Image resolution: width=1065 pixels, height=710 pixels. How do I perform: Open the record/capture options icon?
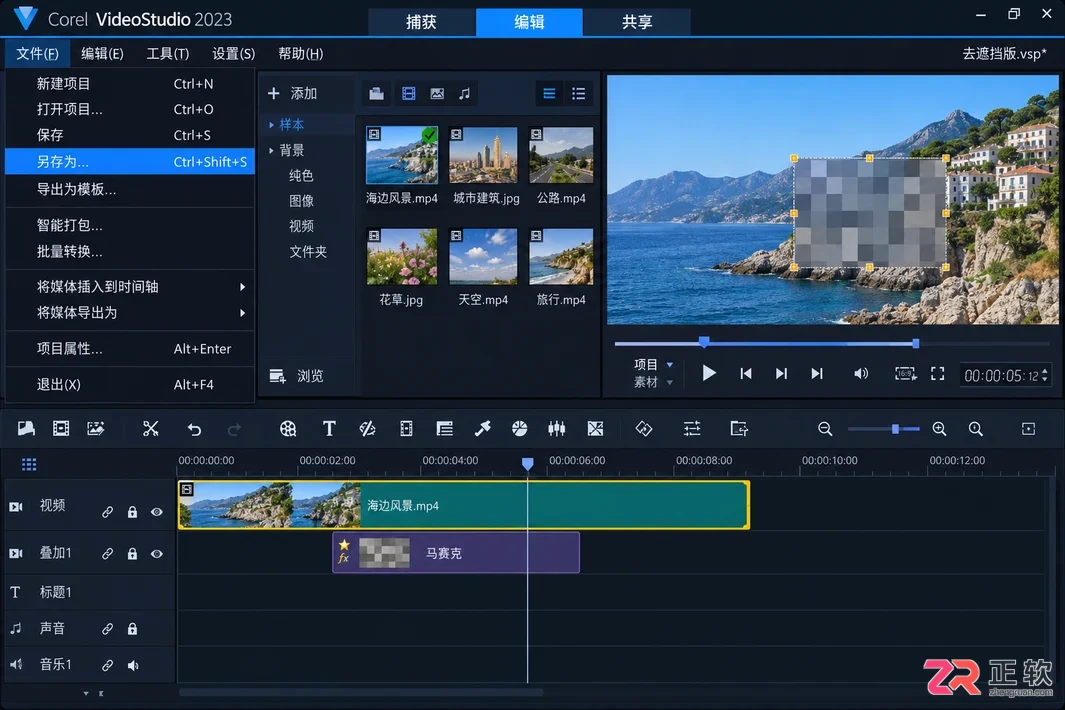pyautogui.click(x=96, y=429)
